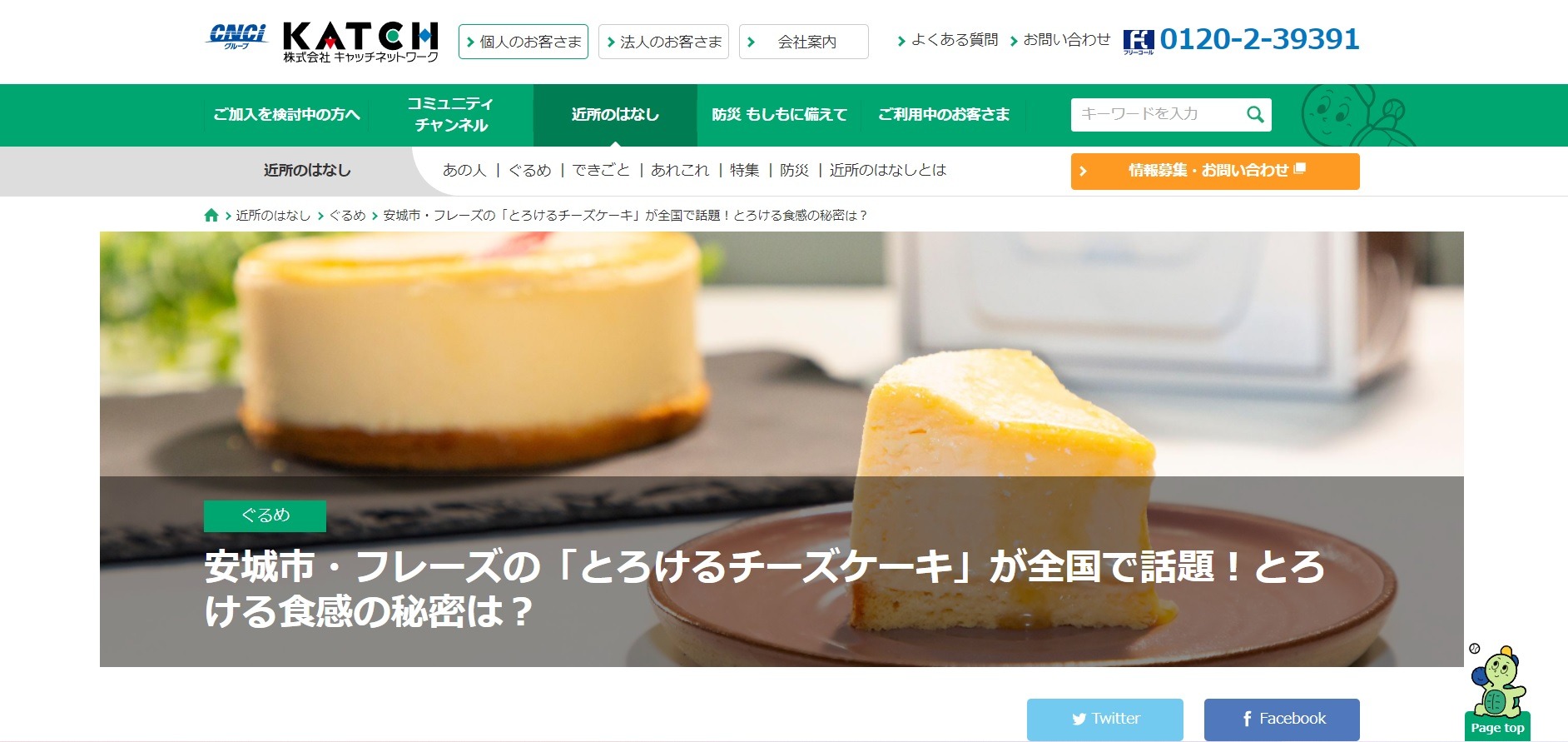
Task: Open 会社案内 section
Action: tap(803, 42)
